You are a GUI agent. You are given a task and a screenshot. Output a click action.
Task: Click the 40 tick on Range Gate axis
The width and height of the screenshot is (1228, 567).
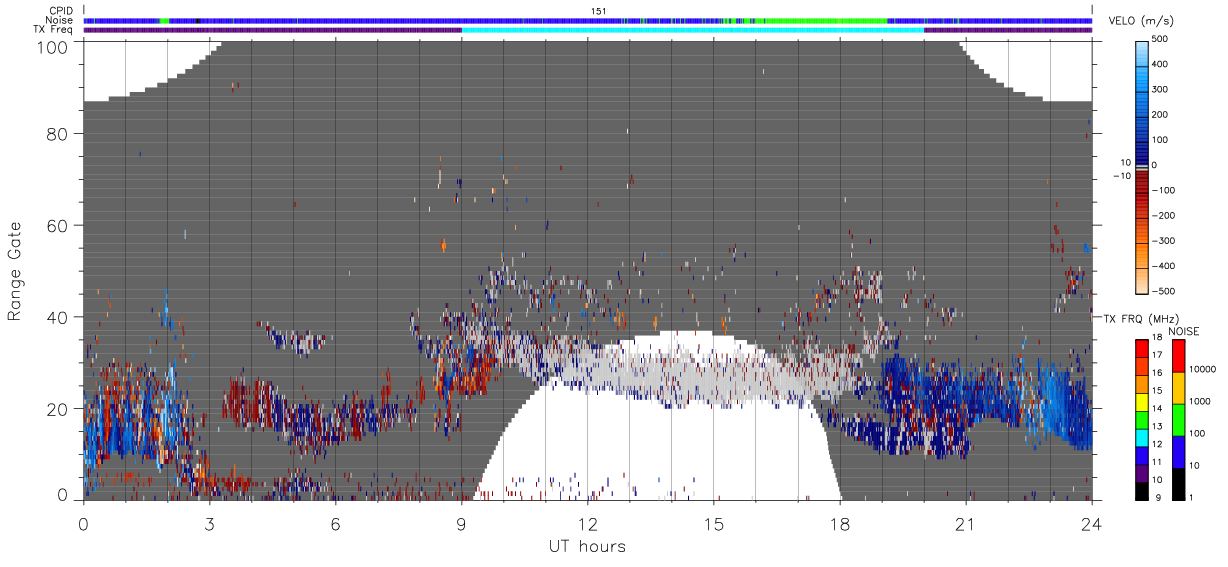click(57, 317)
